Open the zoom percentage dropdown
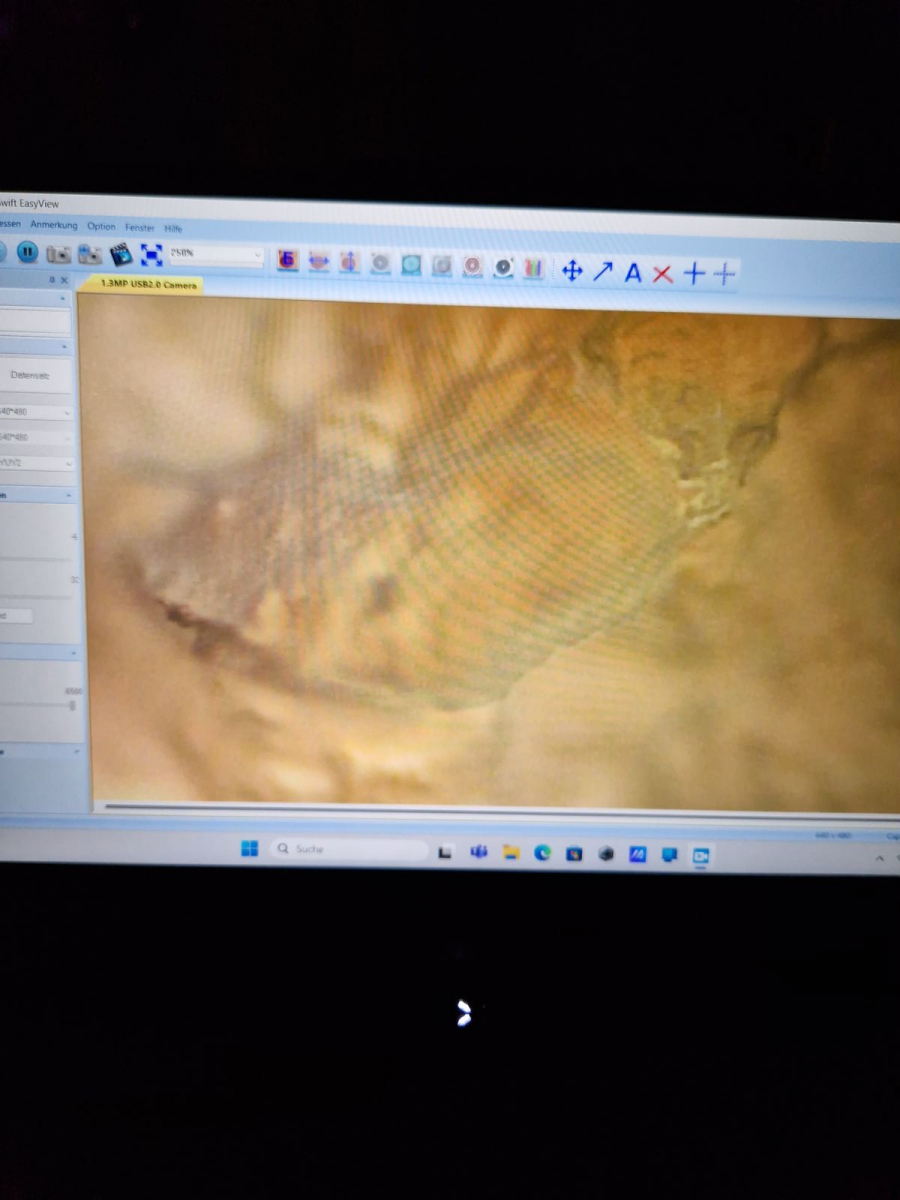The image size is (900, 1200). point(257,257)
